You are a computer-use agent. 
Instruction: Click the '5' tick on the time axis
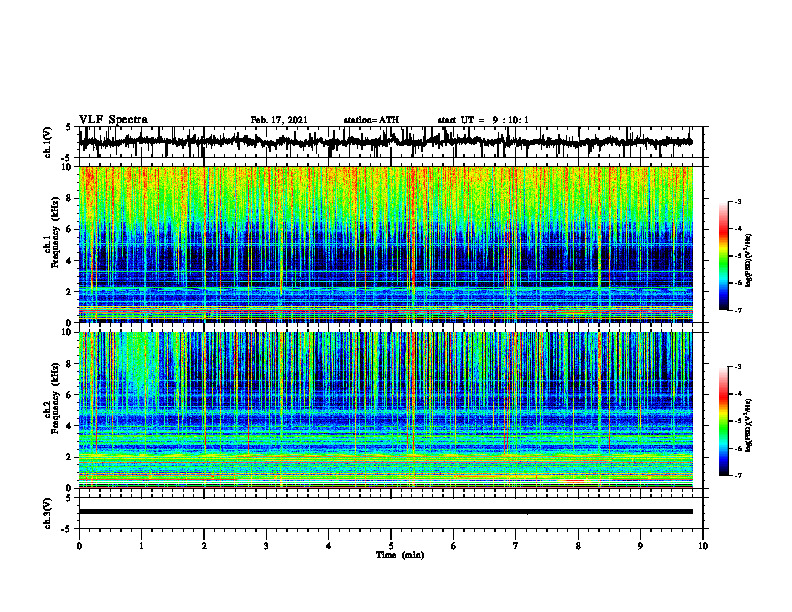[x=391, y=546]
